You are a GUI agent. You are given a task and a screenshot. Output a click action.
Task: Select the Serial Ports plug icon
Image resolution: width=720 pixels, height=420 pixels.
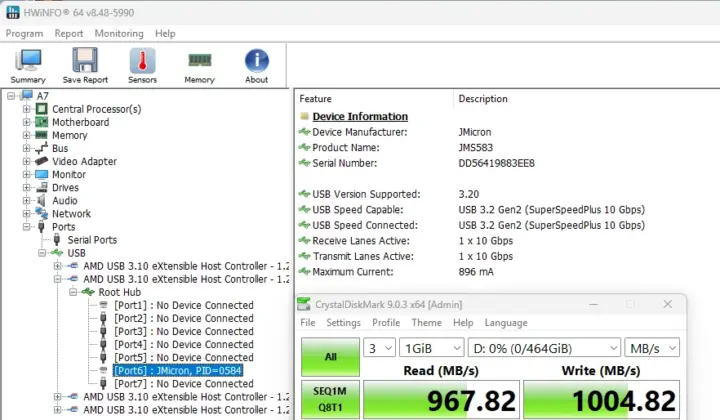(57, 240)
